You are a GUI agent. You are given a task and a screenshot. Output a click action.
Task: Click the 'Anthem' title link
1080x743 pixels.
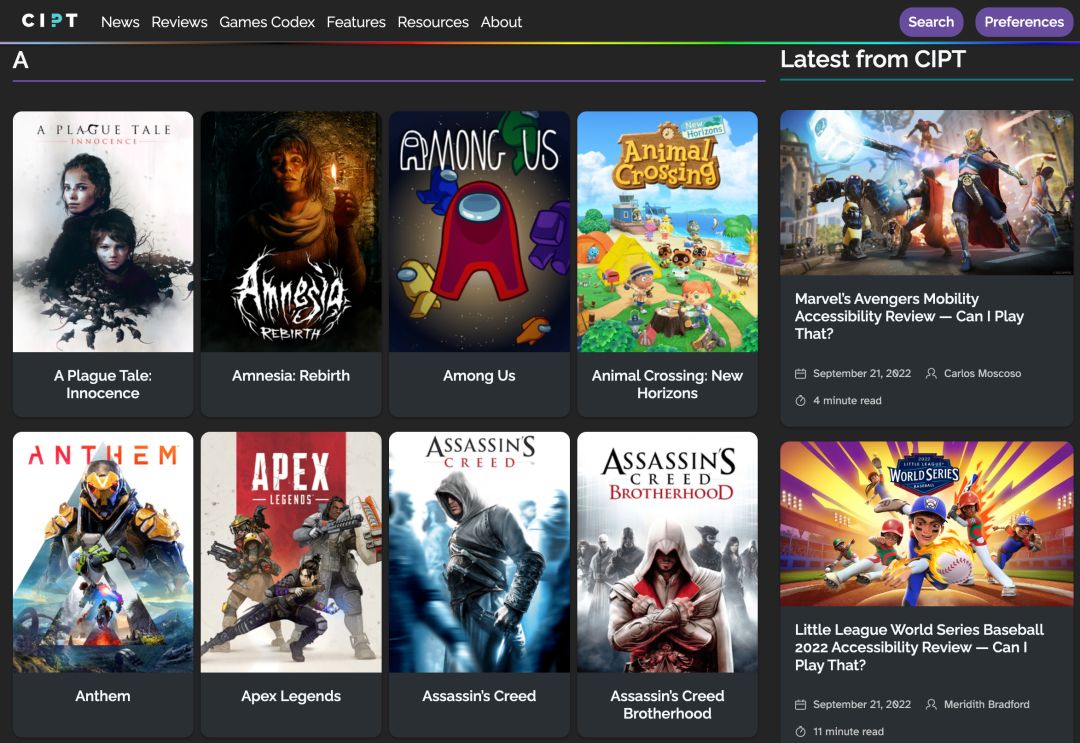(103, 696)
